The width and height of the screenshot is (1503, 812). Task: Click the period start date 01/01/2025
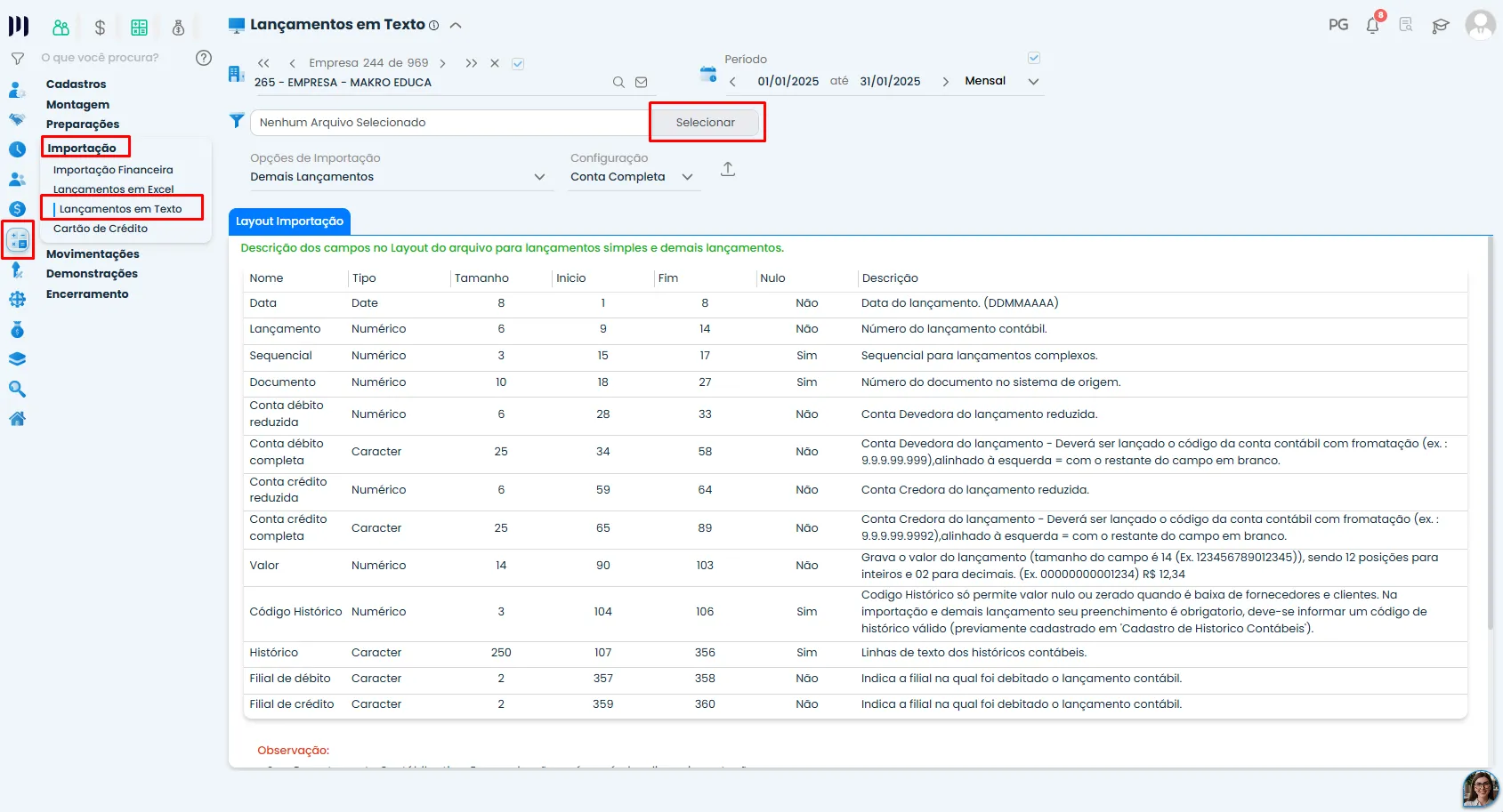pos(788,82)
